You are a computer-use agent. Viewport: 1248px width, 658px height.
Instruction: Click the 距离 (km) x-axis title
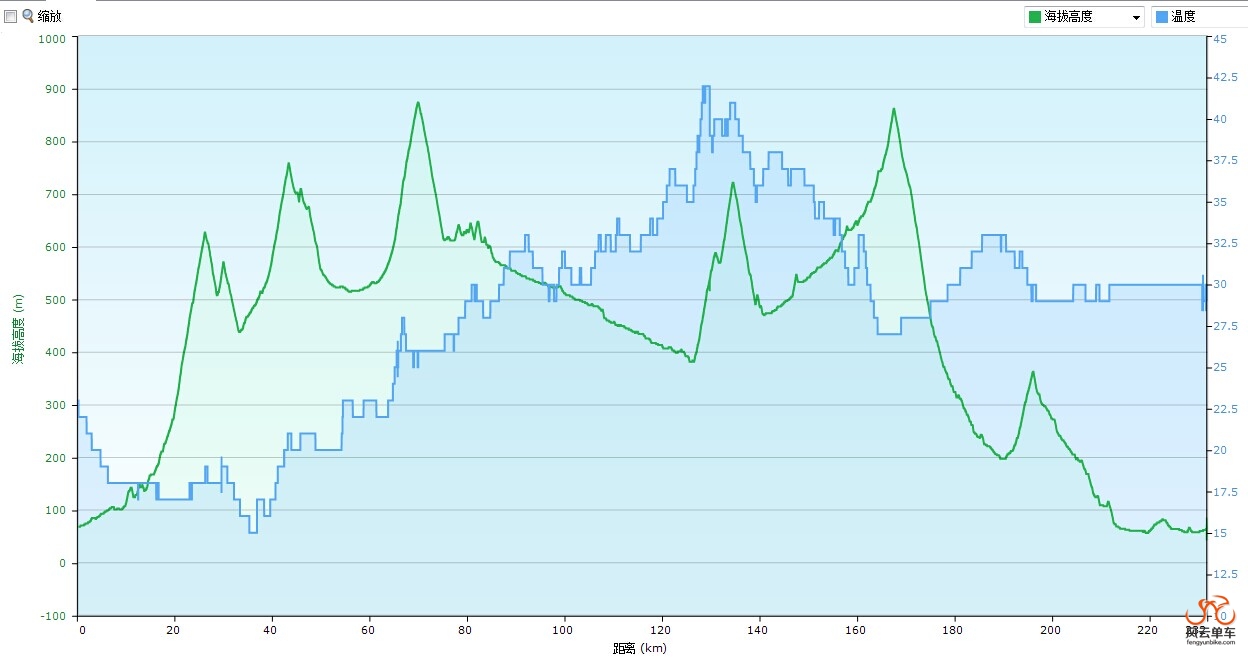coord(640,648)
